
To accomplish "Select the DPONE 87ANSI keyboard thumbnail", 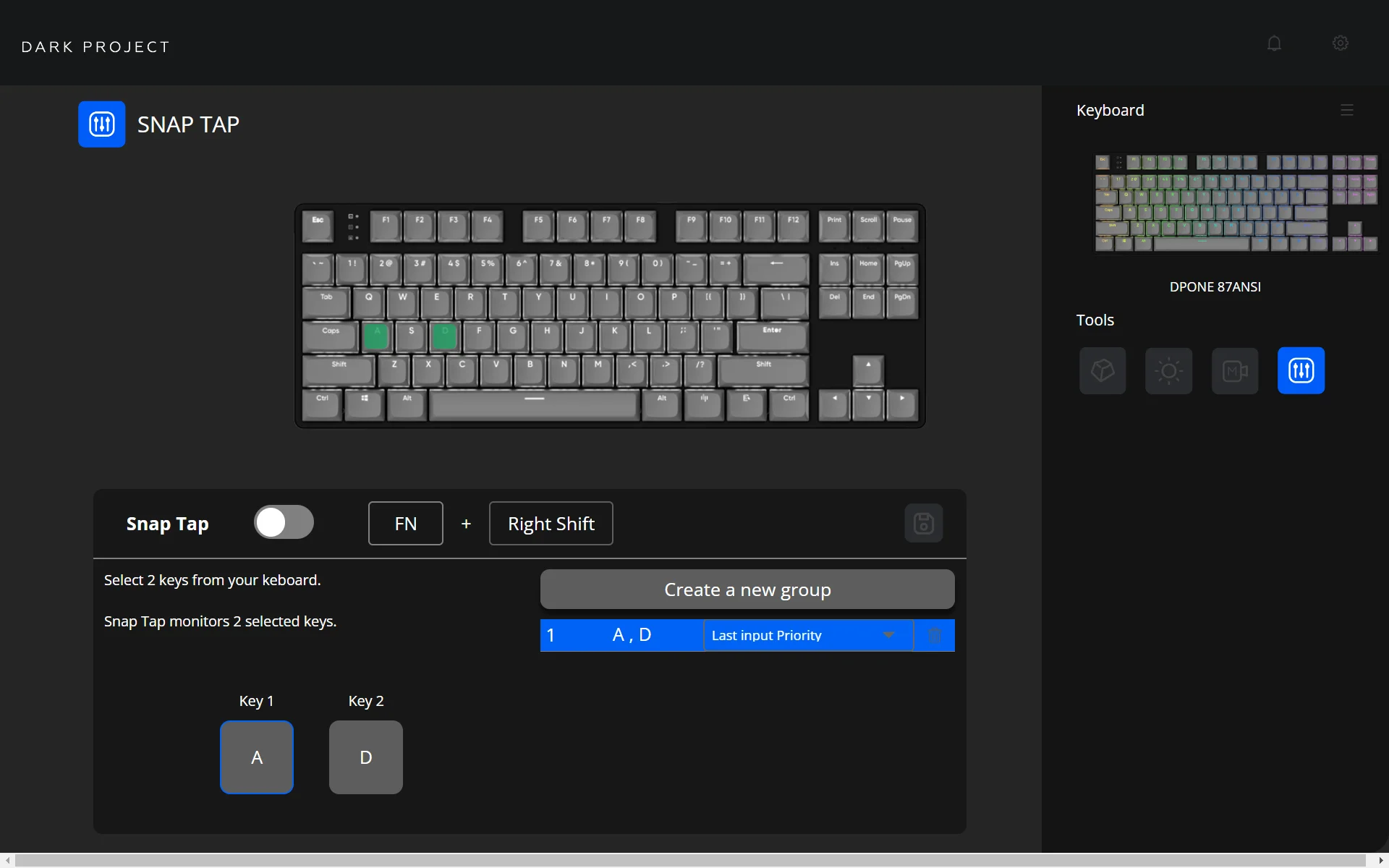I will coord(1232,203).
